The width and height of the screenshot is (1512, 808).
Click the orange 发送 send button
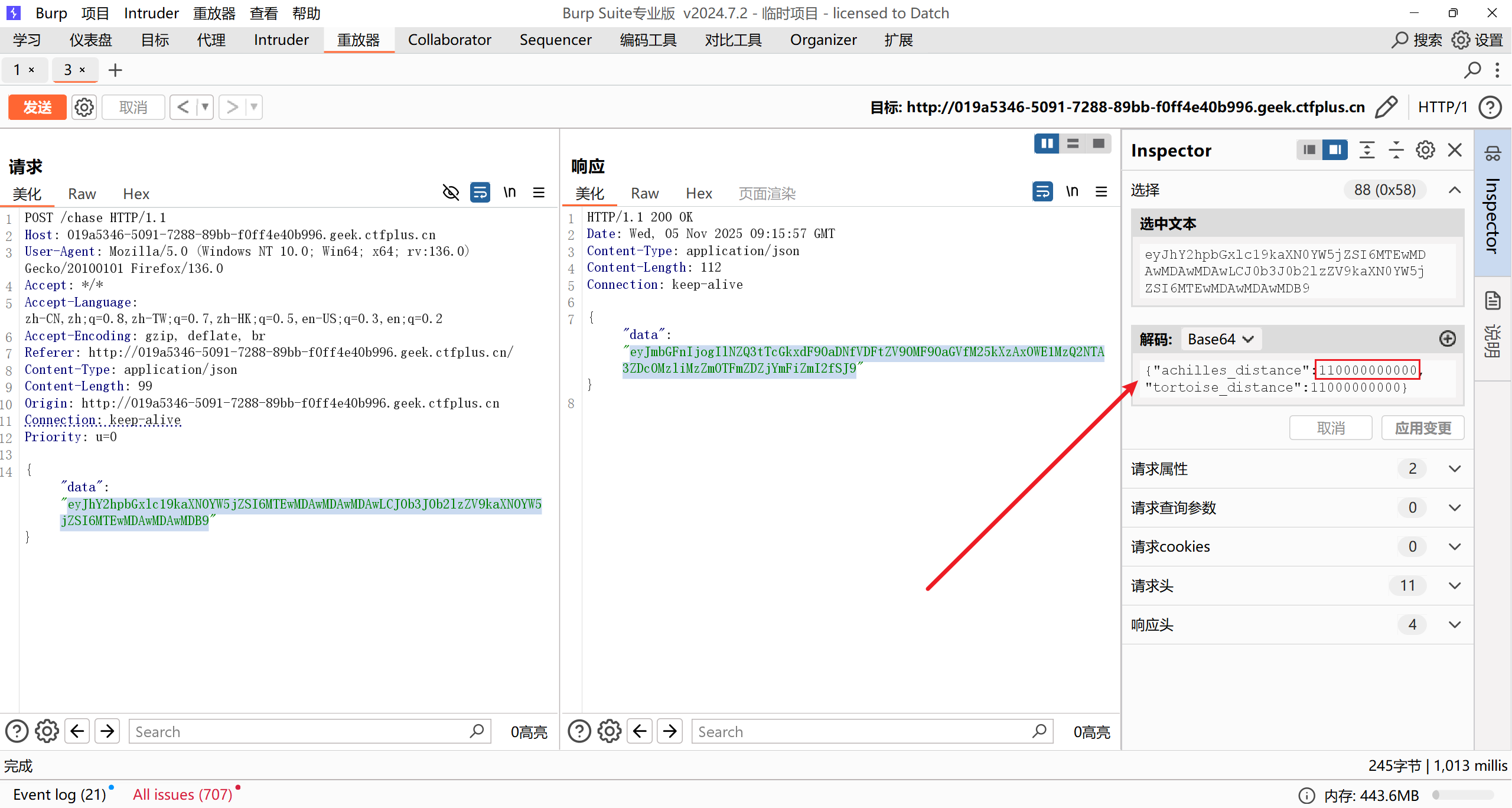pyautogui.click(x=37, y=107)
